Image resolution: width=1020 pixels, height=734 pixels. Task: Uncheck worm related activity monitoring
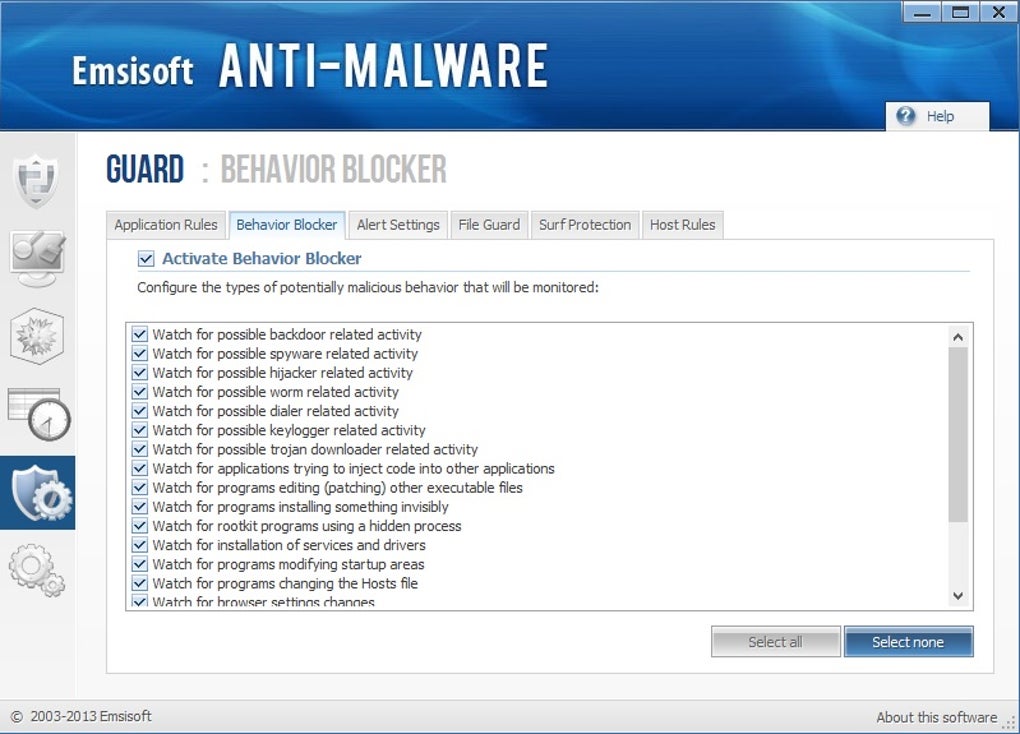(140, 392)
